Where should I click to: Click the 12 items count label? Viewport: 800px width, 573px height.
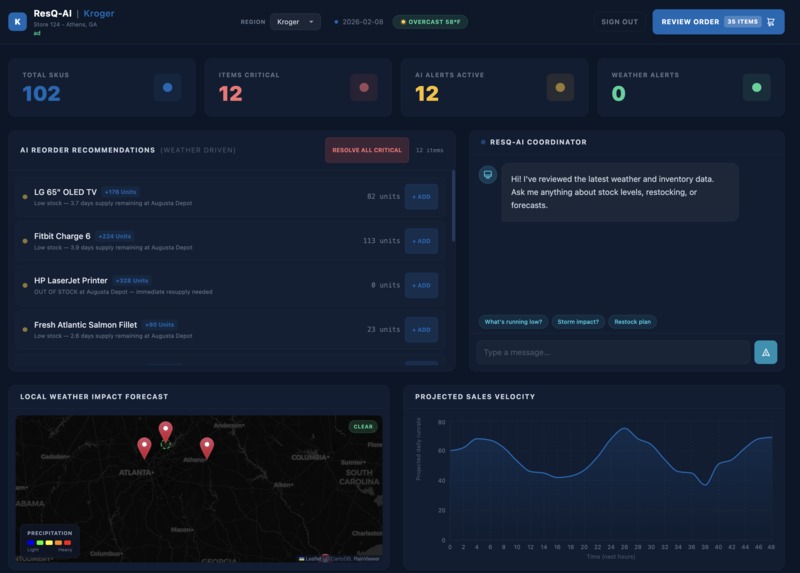pyautogui.click(x=430, y=150)
